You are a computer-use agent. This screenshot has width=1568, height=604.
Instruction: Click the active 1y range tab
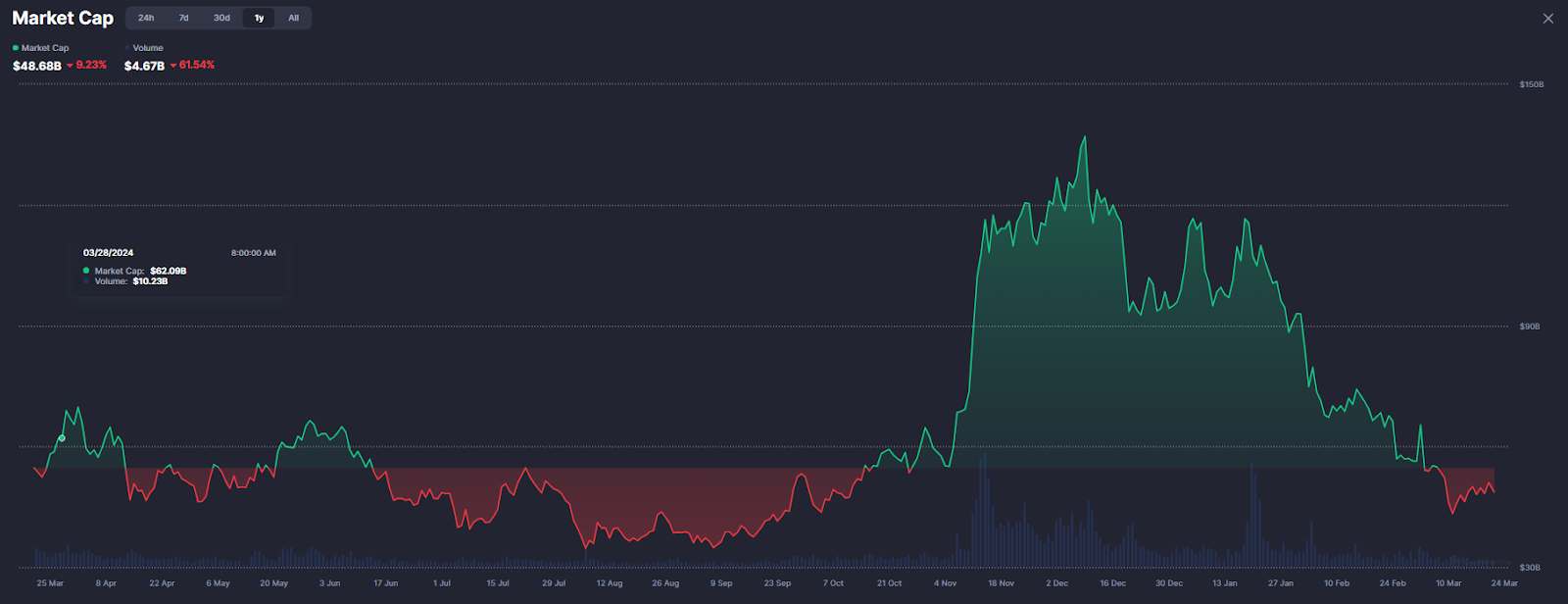(x=259, y=18)
